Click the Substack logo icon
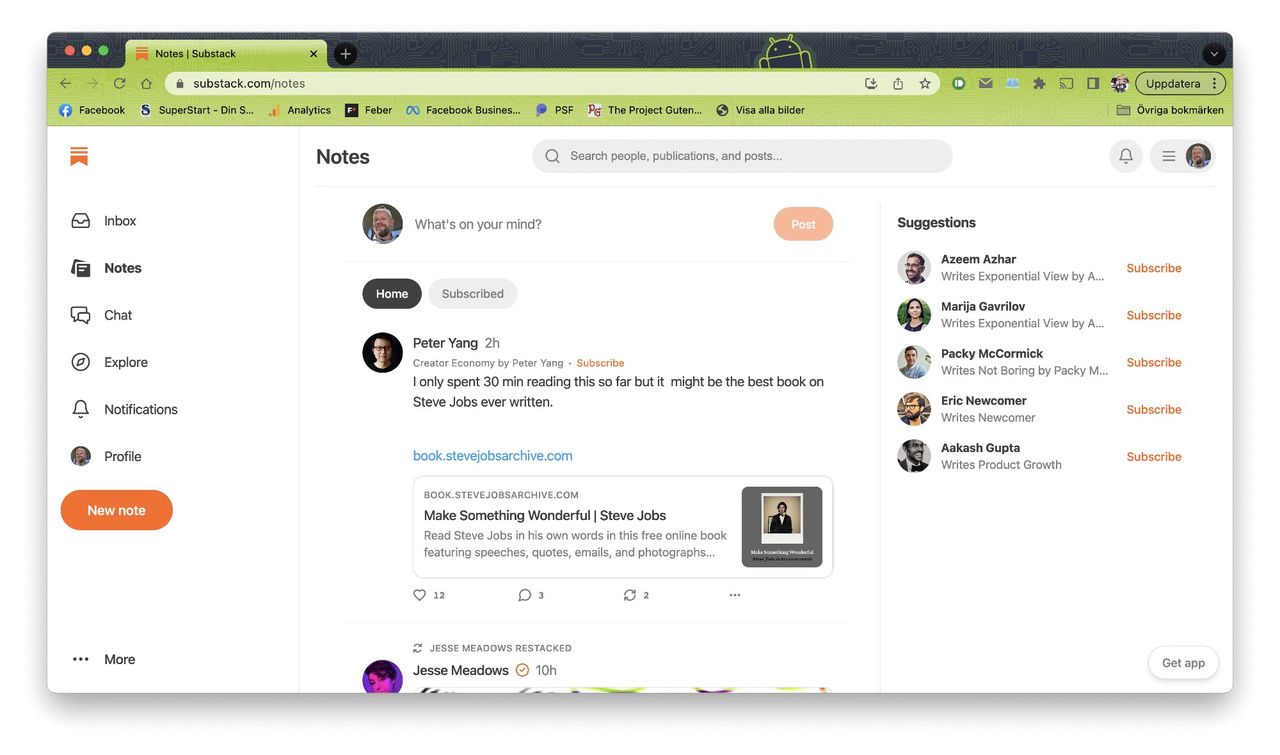Image resolution: width=1280 pixels, height=755 pixels. point(79,156)
